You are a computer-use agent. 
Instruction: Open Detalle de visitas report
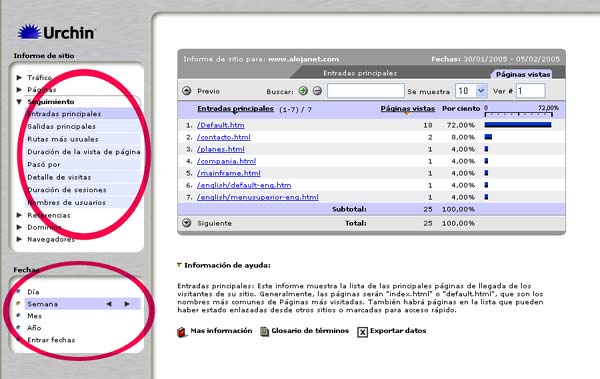(x=59, y=177)
